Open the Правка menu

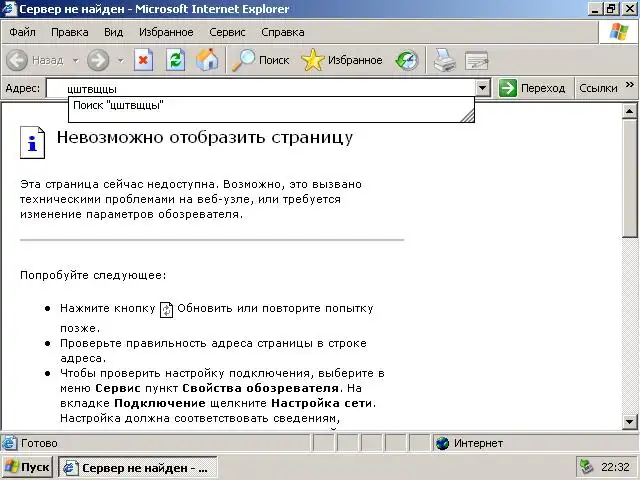point(70,32)
